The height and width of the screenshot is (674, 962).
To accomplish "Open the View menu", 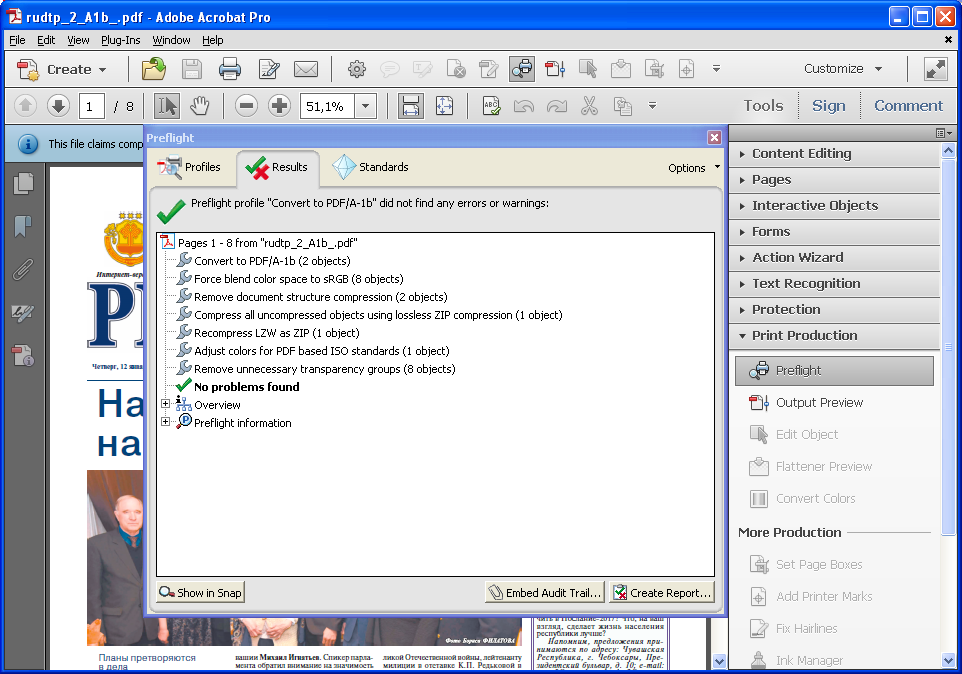I will 79,40.
